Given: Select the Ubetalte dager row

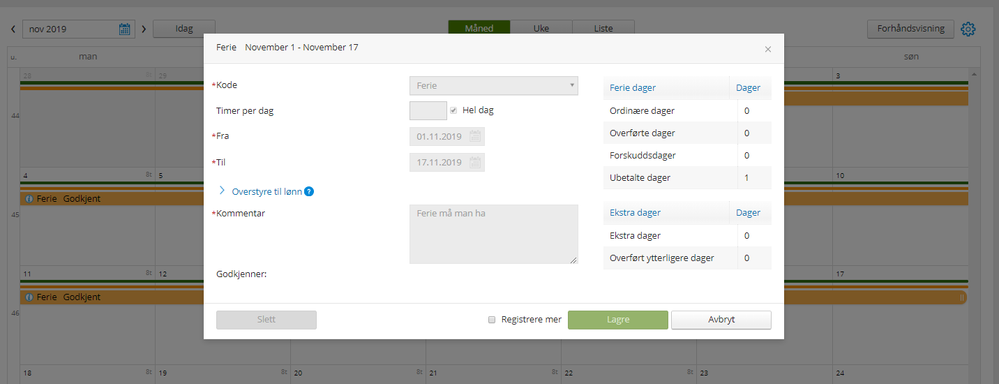Looking at the screenshot, I should click(x=687, y=178).
